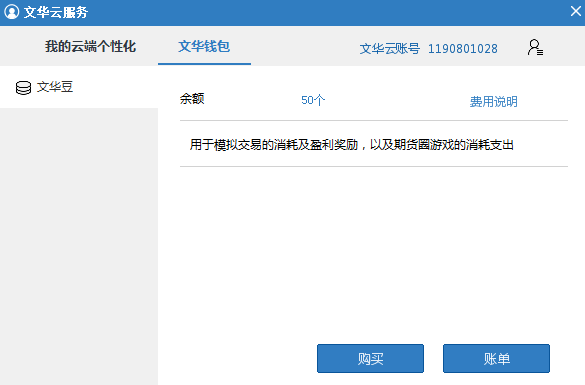Close the 文华云服务 window
The width and height of the screenshot is (585, 385).
[576, 11]
